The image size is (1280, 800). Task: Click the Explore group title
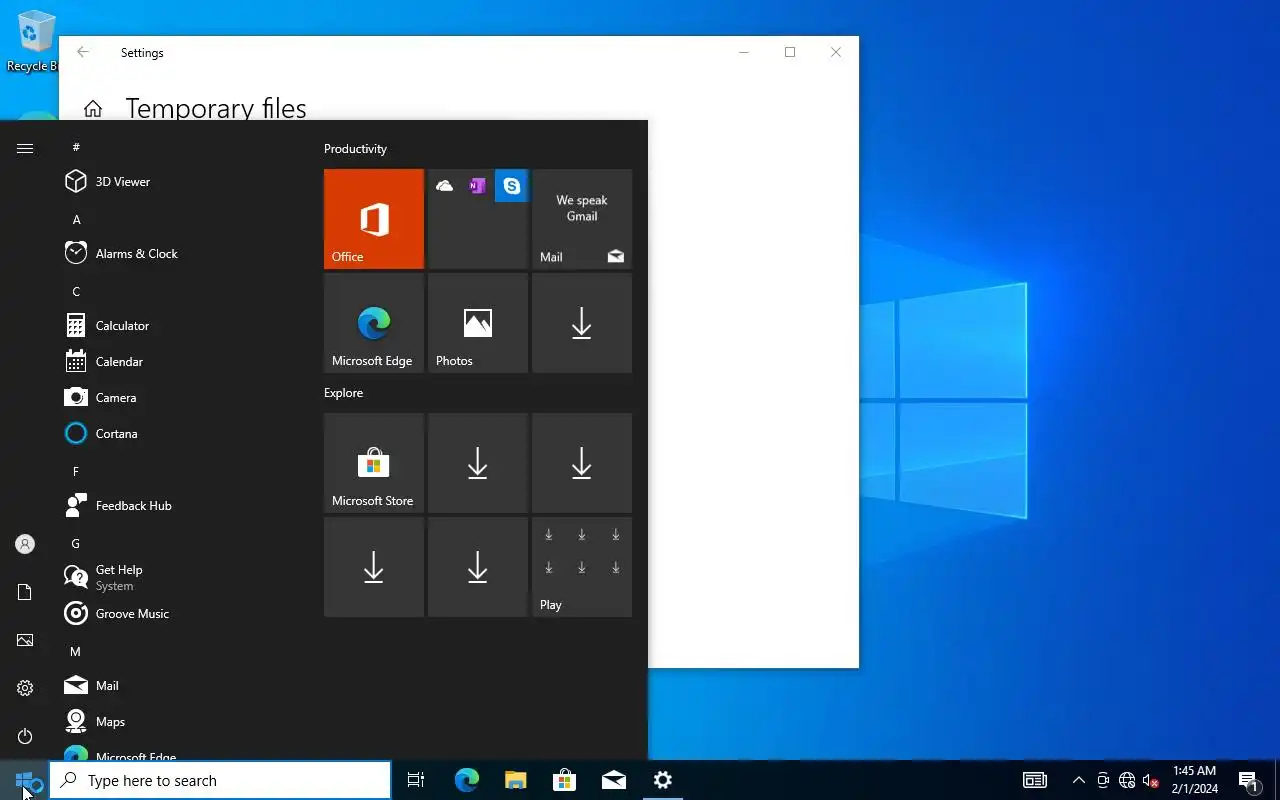point(343,393)
